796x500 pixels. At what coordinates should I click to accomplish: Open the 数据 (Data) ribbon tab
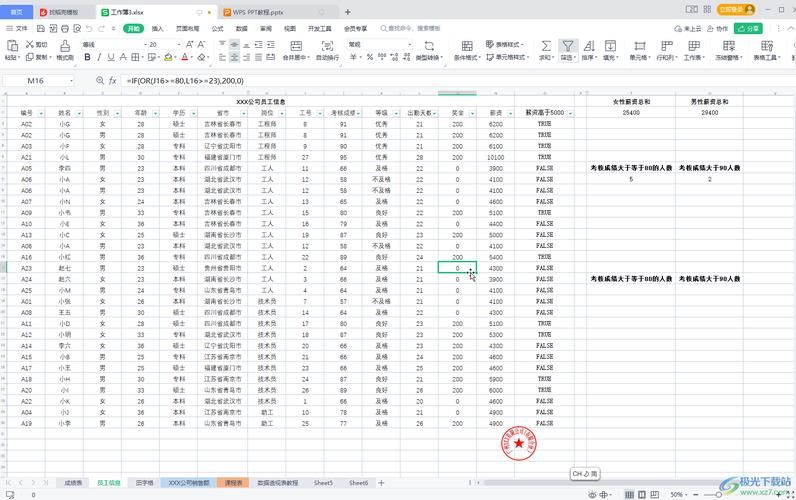[x=242, y=28]
